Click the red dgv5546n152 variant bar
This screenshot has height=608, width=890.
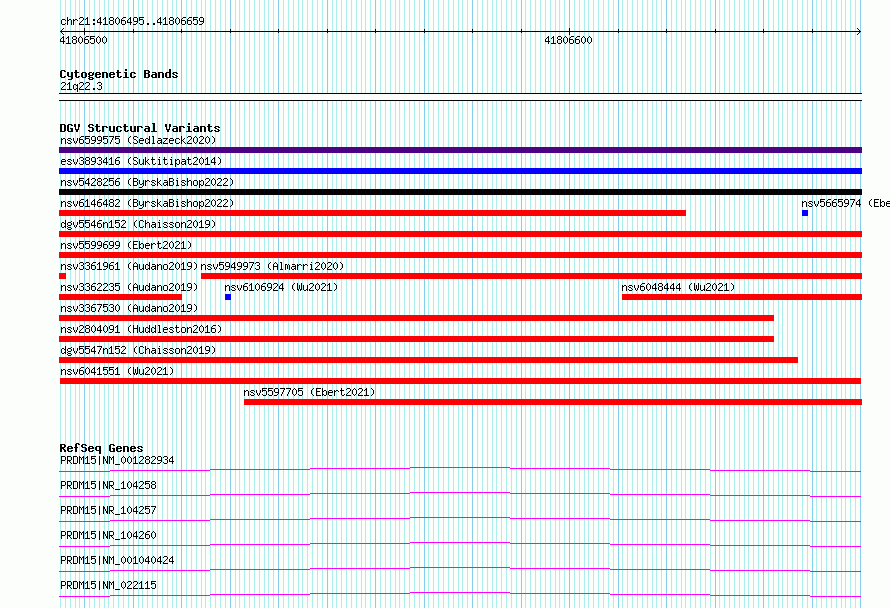(460, 234)
